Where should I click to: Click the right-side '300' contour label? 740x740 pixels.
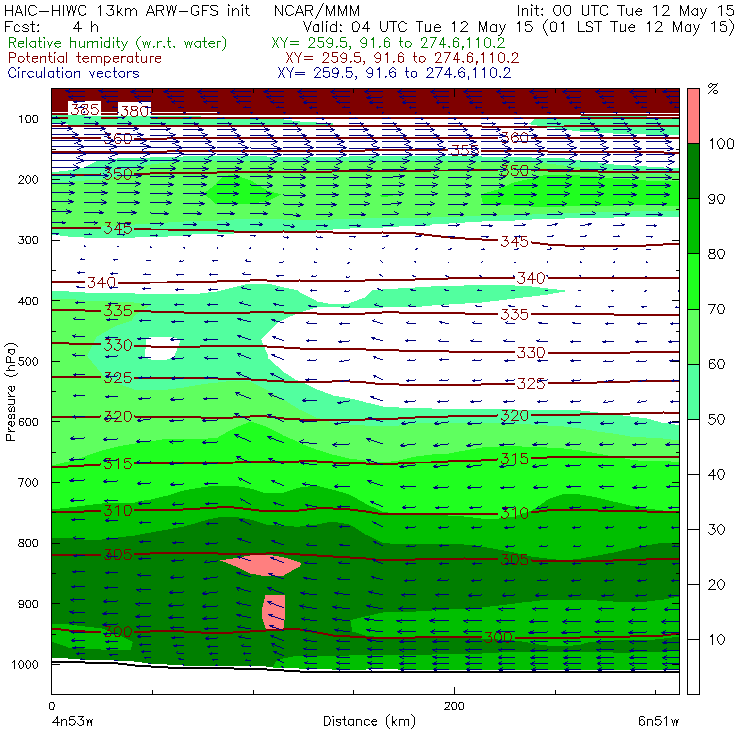click(x=498, y=638)
